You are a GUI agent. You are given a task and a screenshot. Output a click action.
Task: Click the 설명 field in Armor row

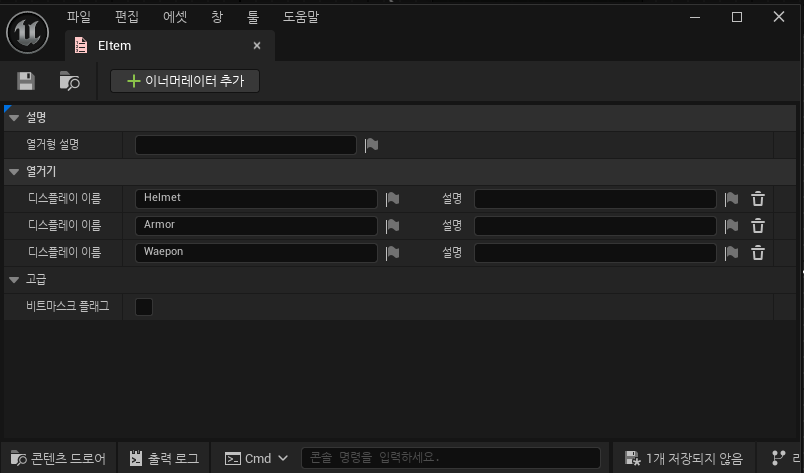[x=595, y=226]
